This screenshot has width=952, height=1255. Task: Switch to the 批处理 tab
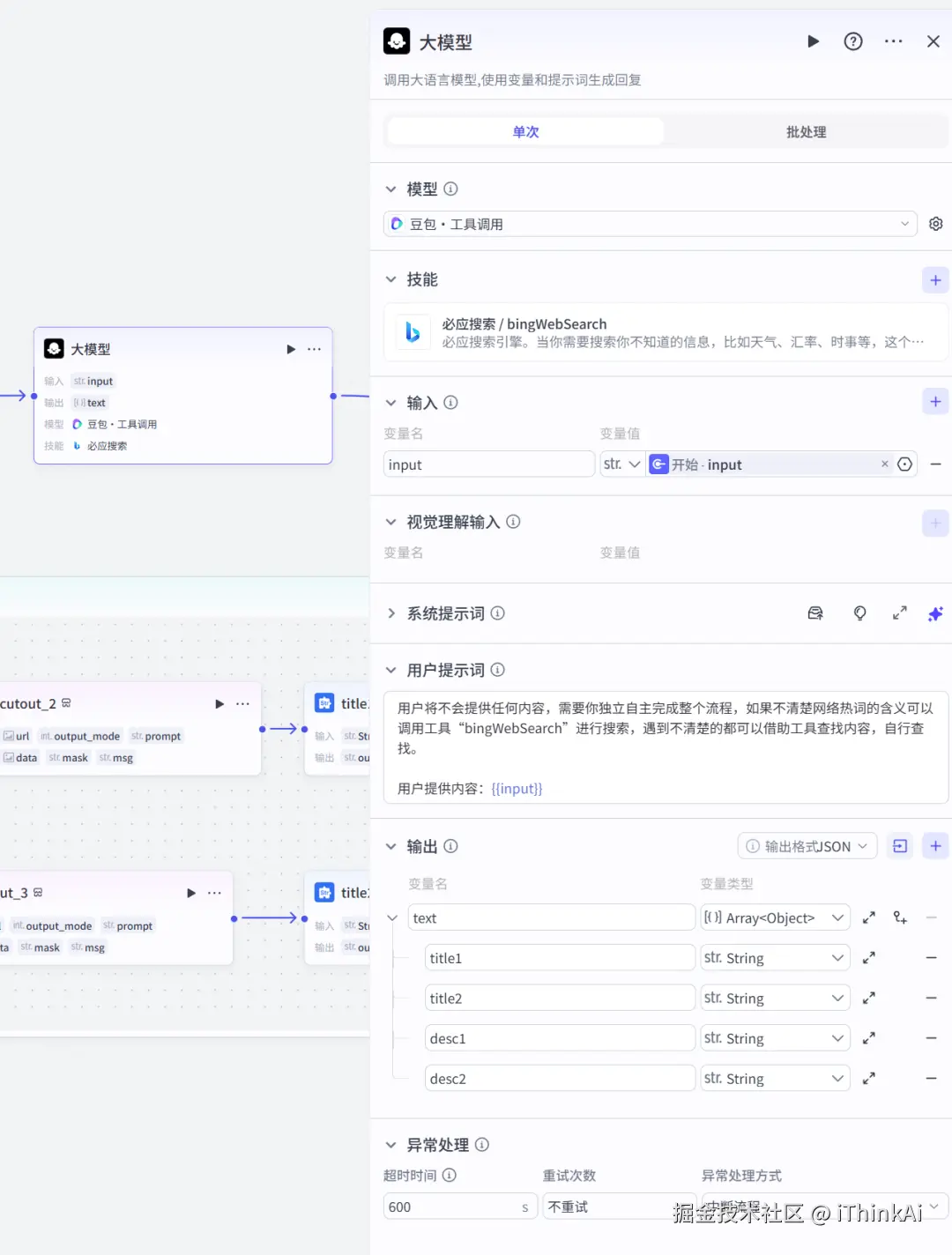coord(804,131)
